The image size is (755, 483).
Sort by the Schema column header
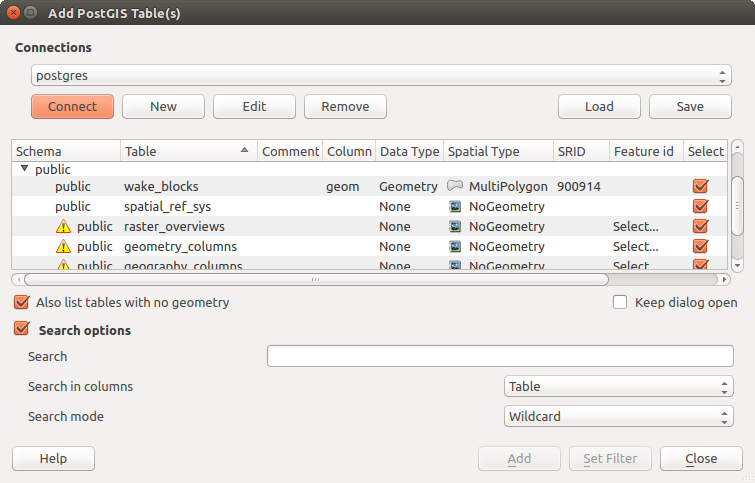(60, 151)
